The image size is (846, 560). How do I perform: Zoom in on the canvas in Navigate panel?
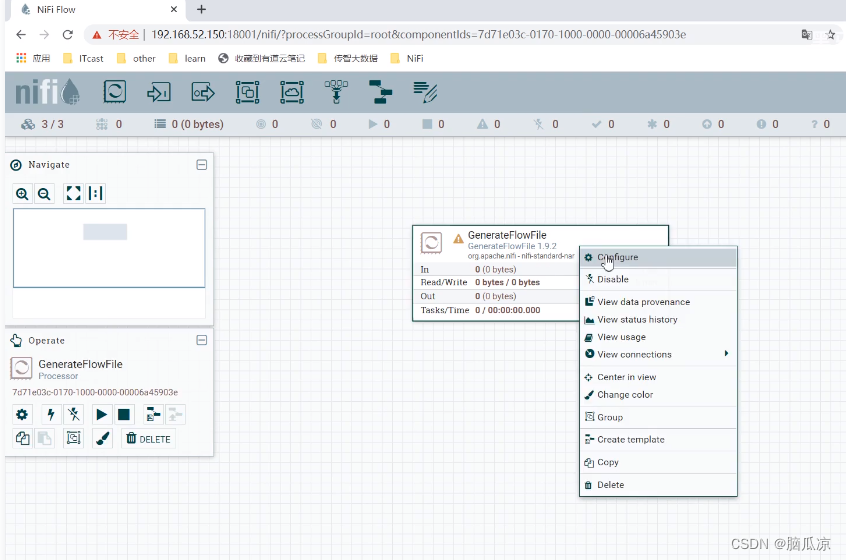pyautogui.click(x=22, y=194)
